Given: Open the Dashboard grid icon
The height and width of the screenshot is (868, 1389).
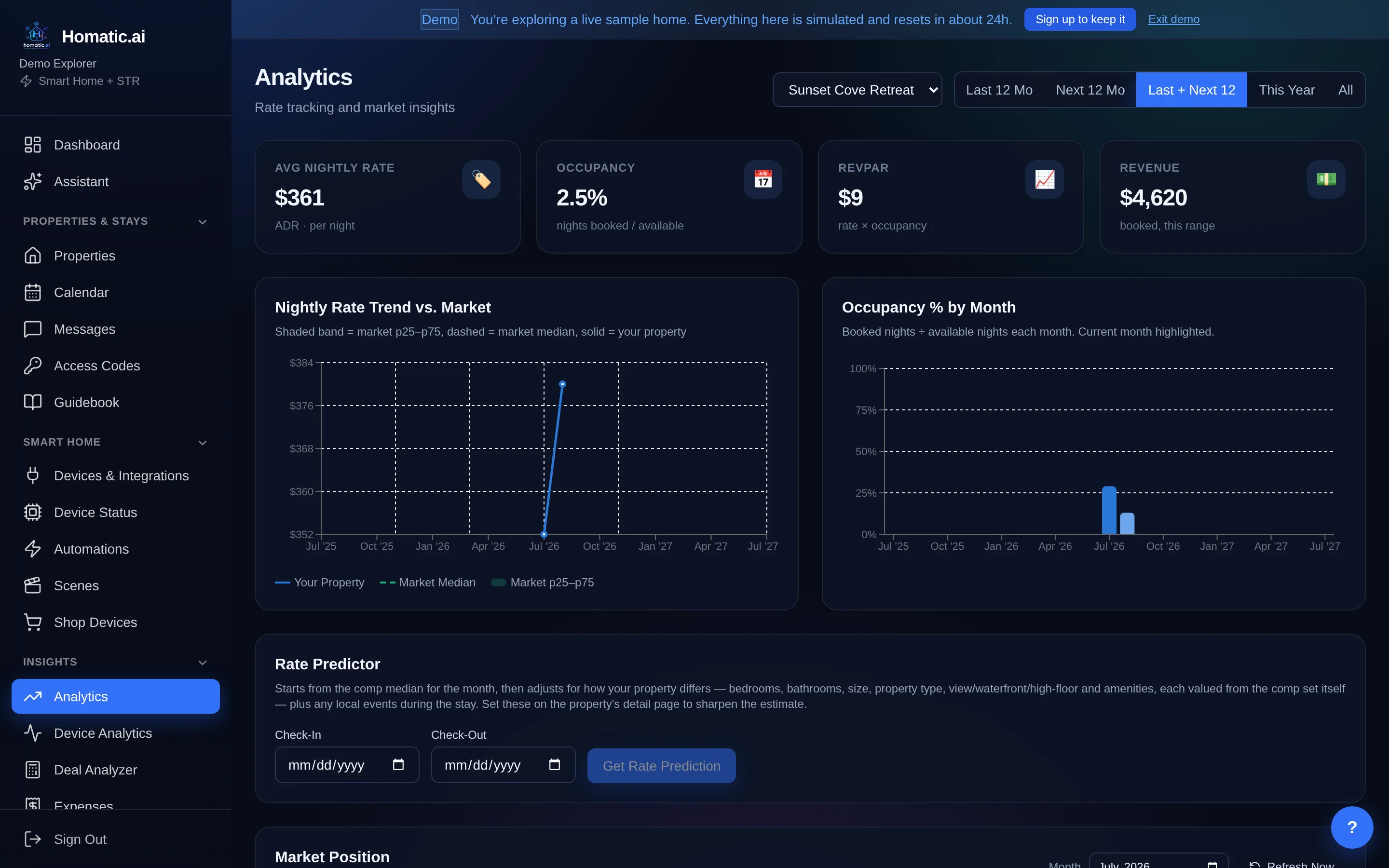Looking at the screenshot, I should (33, 145).
